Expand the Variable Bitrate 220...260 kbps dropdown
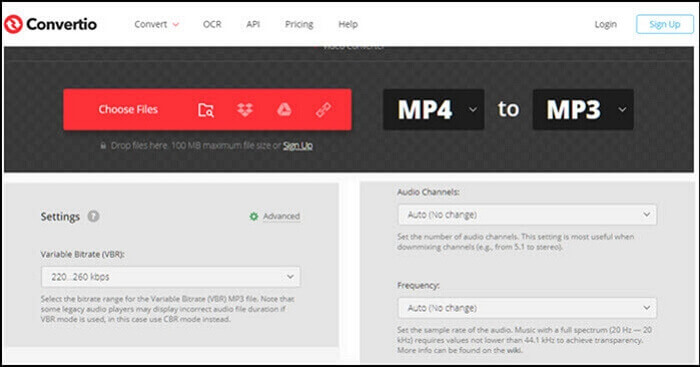The width and height of the screenshot is (700, 367). (171, 277)
